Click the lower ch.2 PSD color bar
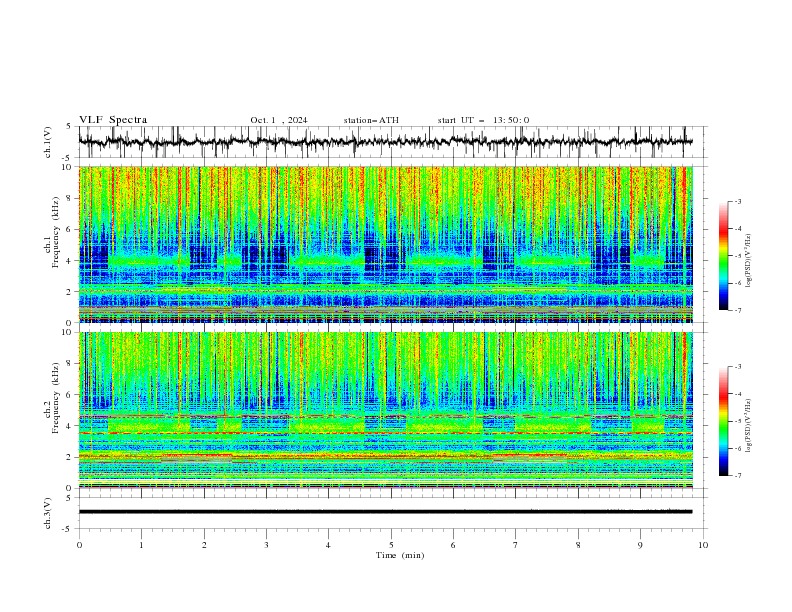 coord(723,421)
